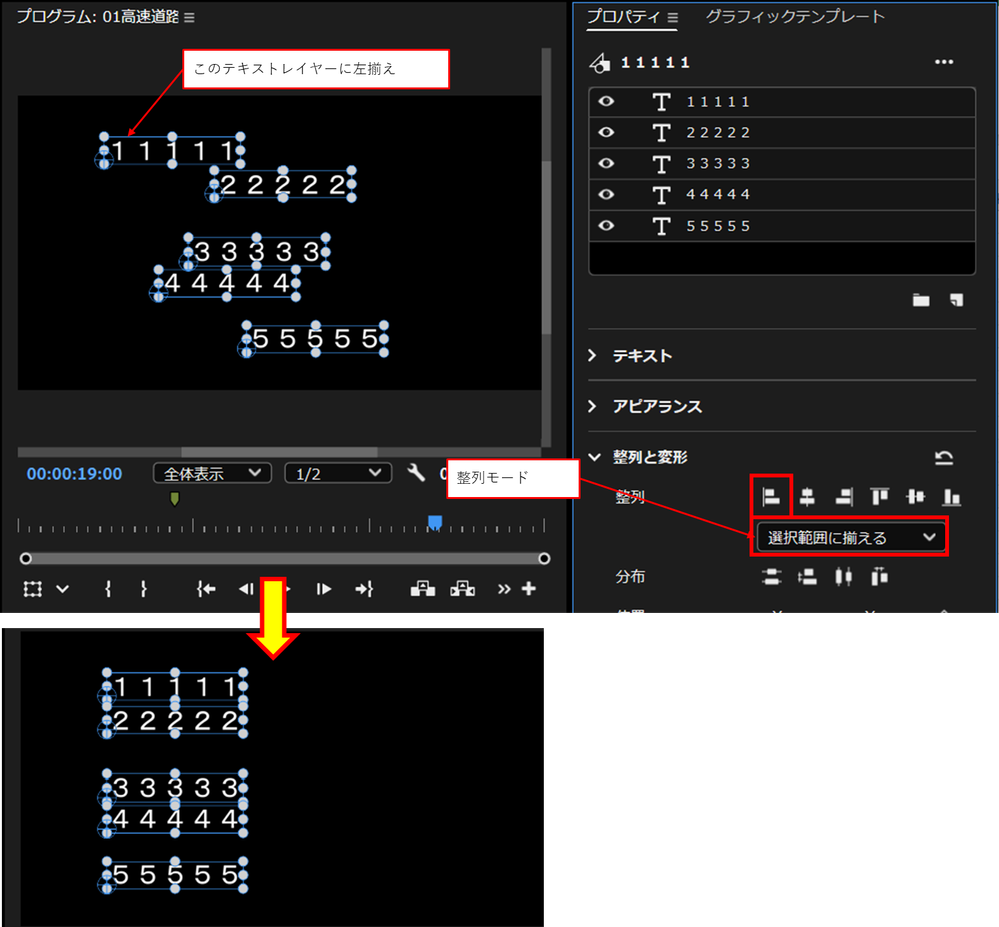Select the 11111 layer row
The height and width of the screenshot is (927, 999).
click(x=782, y=102)
